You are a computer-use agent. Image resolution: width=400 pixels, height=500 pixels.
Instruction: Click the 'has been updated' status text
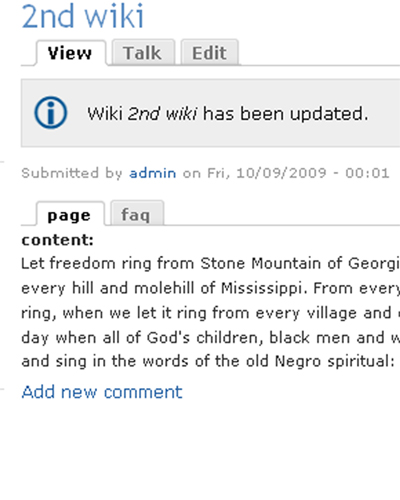click(x=286, y=114)
